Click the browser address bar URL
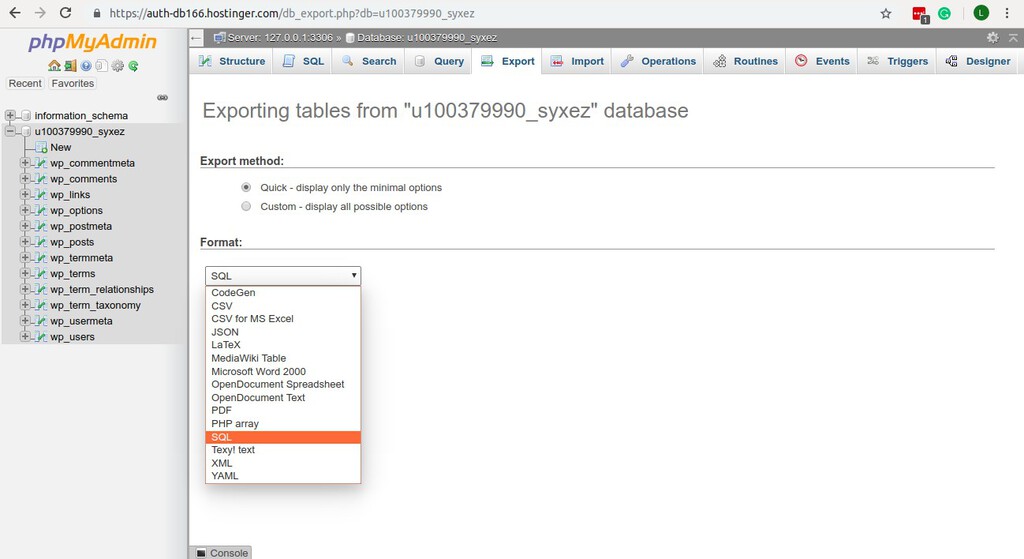 pyautogui.click(x=292, y=13)
